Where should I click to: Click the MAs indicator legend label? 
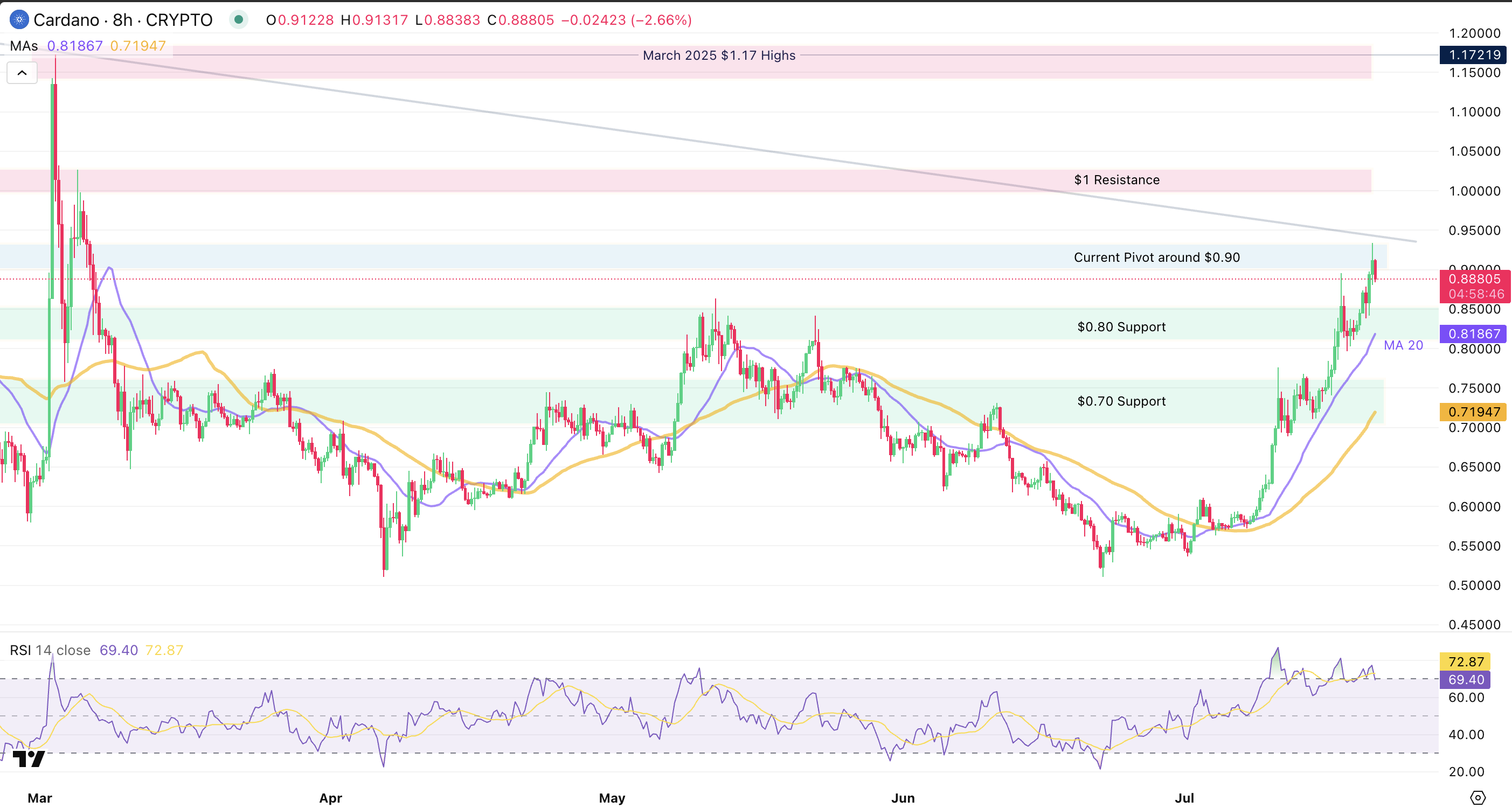coord(24,46)
